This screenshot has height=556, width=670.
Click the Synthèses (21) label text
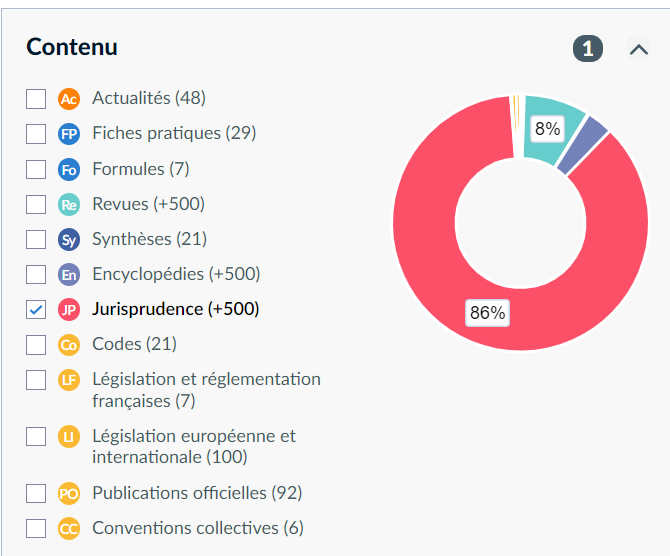(150, 239)
